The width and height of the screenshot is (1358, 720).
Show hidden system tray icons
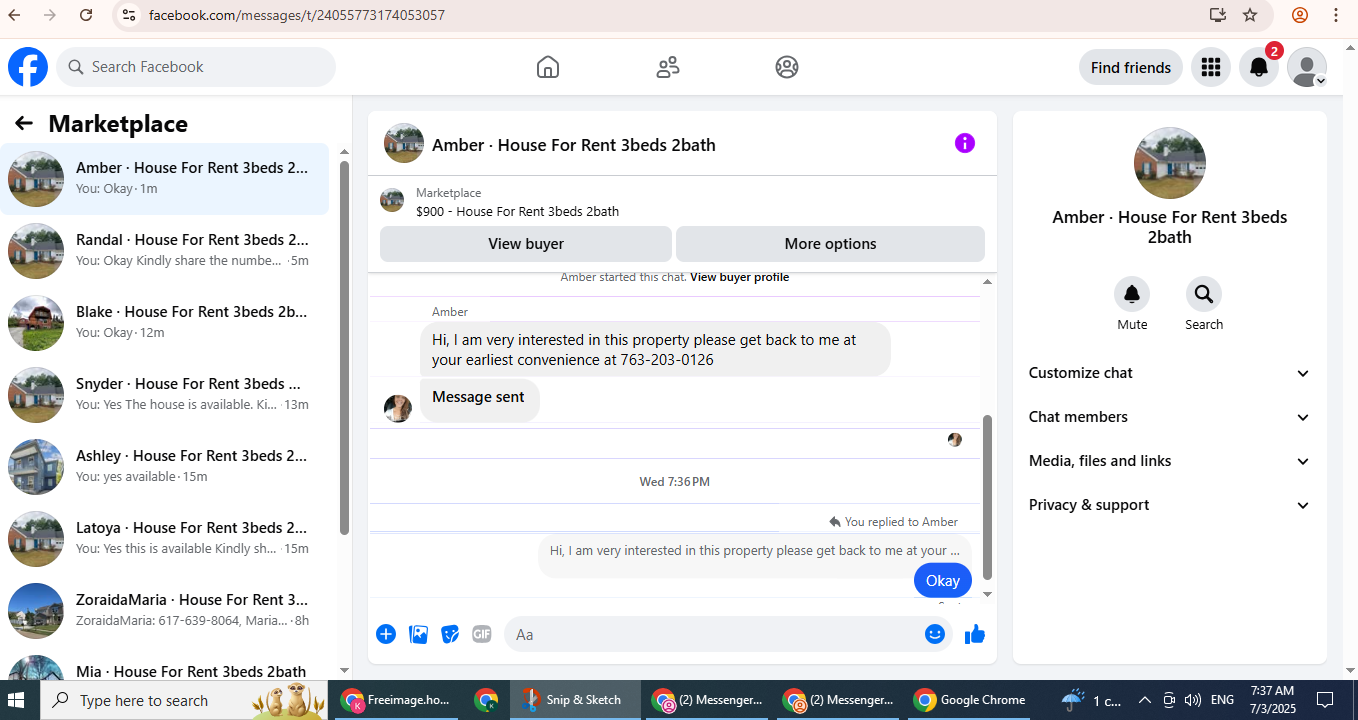pos(1145,700)
